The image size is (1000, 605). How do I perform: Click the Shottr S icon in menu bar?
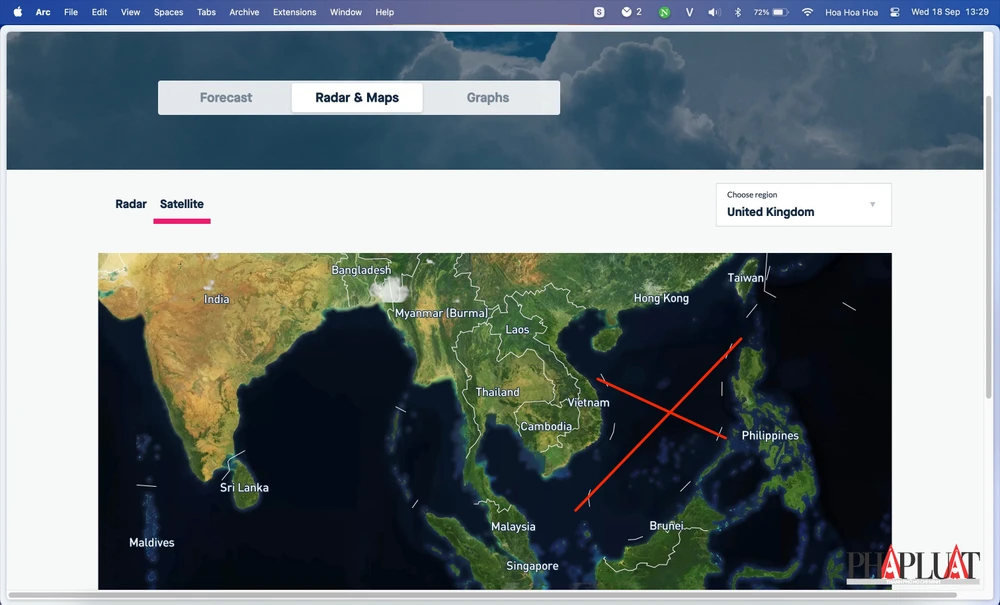pyautogui.click(x=599, y=12)
